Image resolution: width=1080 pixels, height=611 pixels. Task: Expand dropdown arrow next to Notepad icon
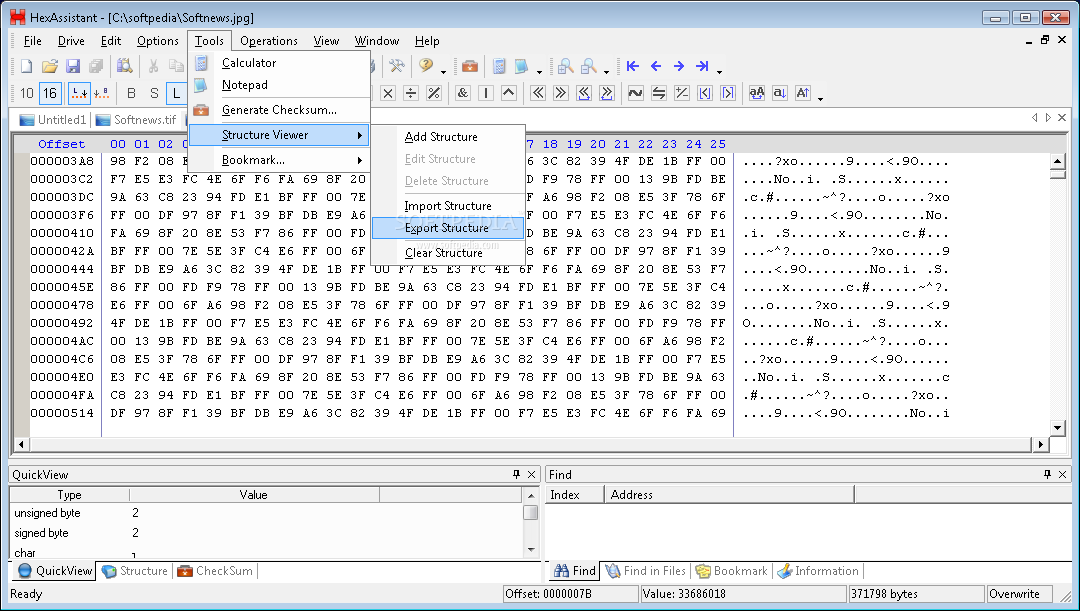pyautogui.click(x=539, y=72)
